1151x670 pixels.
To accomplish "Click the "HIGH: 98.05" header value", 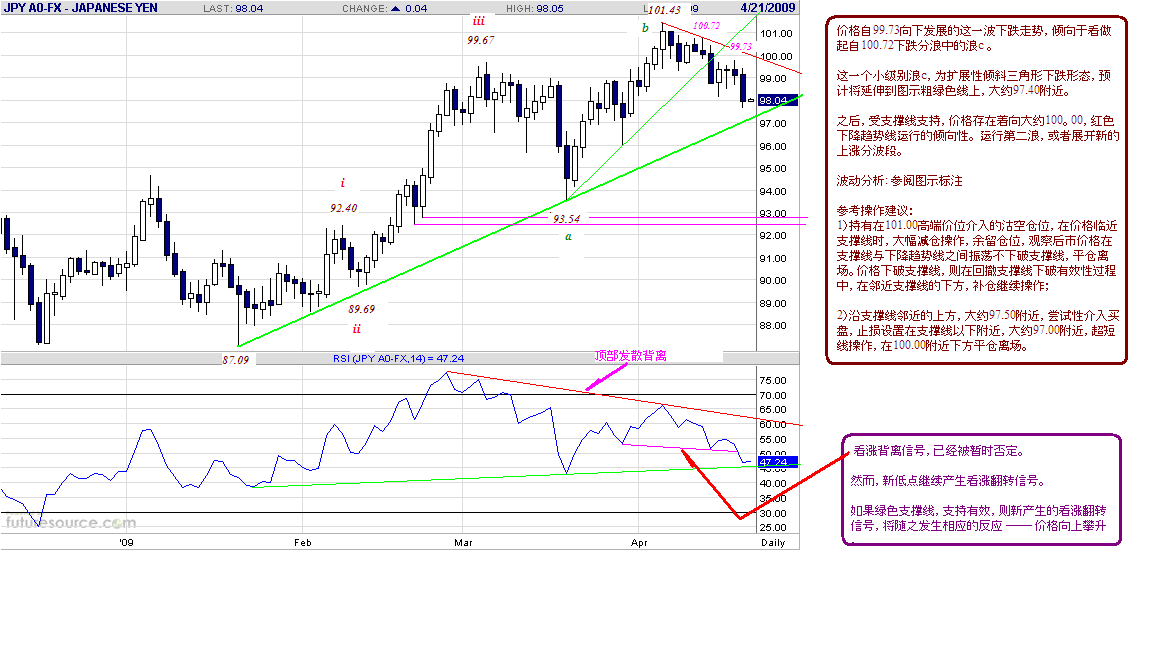I will 534,8.
